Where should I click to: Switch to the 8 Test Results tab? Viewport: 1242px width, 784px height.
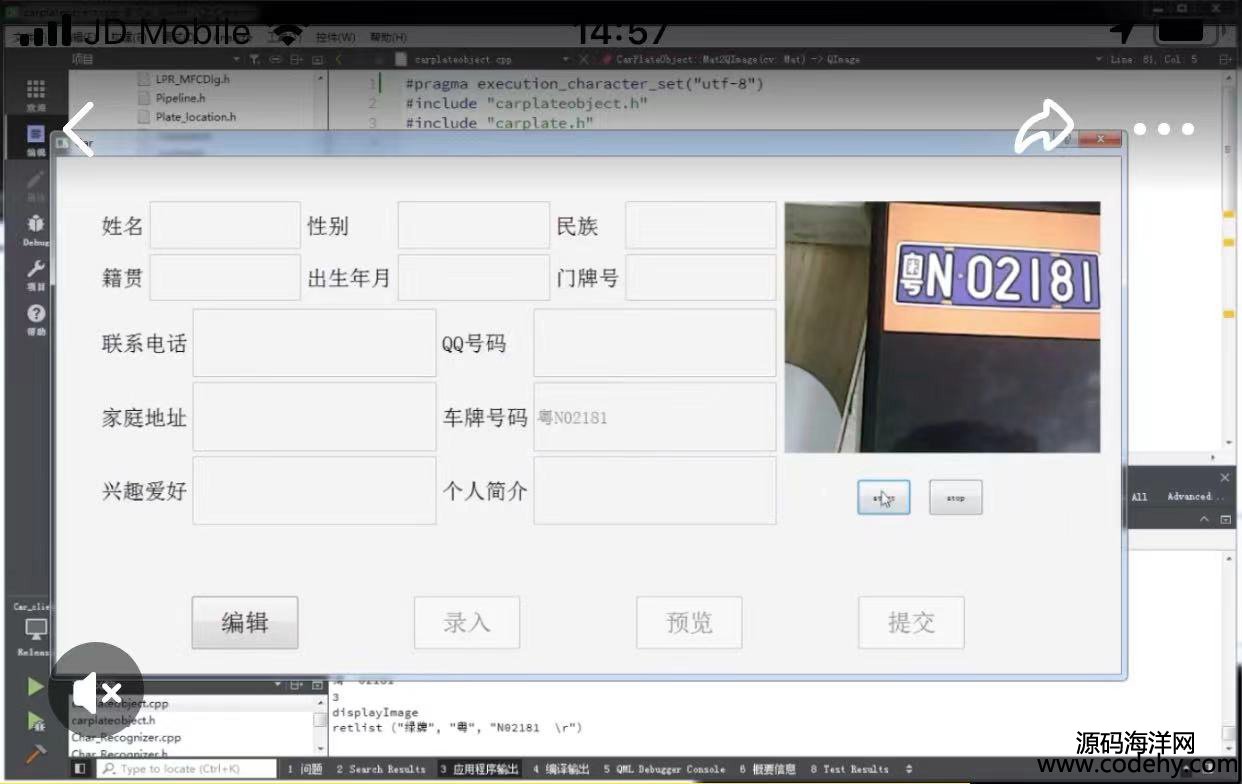point(849,769)
